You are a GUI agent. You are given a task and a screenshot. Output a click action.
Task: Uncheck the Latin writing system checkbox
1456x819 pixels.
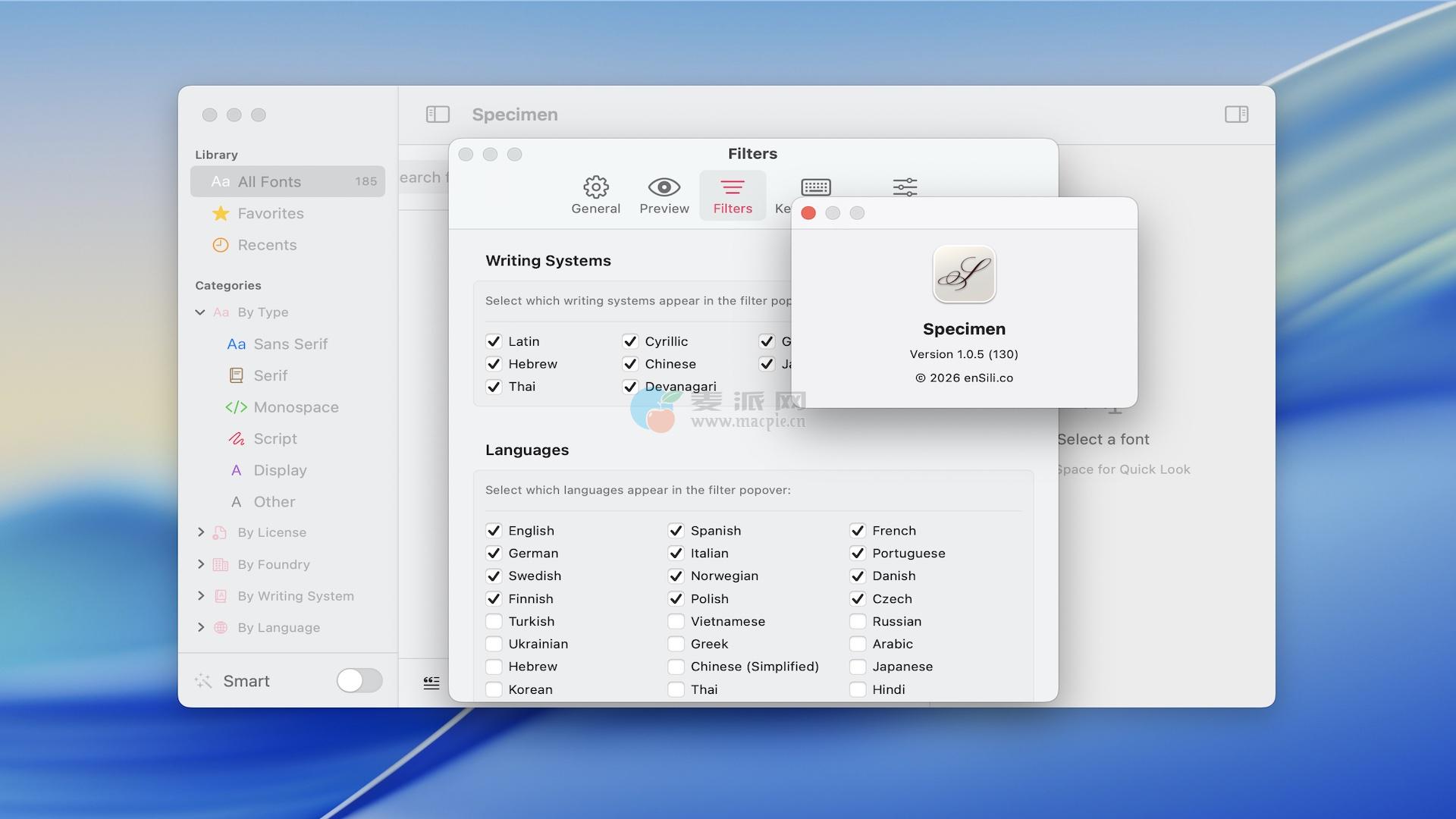pyautogui.click(x=494, y=341)
